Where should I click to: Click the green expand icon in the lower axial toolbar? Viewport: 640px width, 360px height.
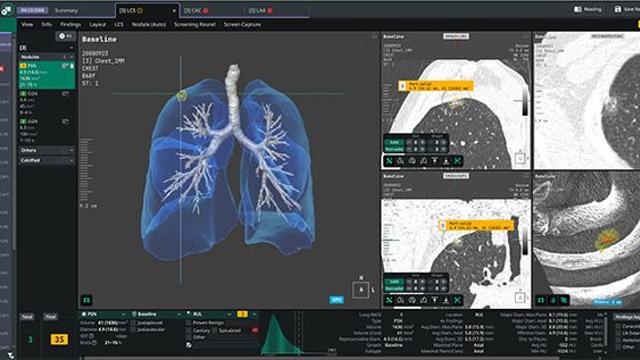coord(458,300)
